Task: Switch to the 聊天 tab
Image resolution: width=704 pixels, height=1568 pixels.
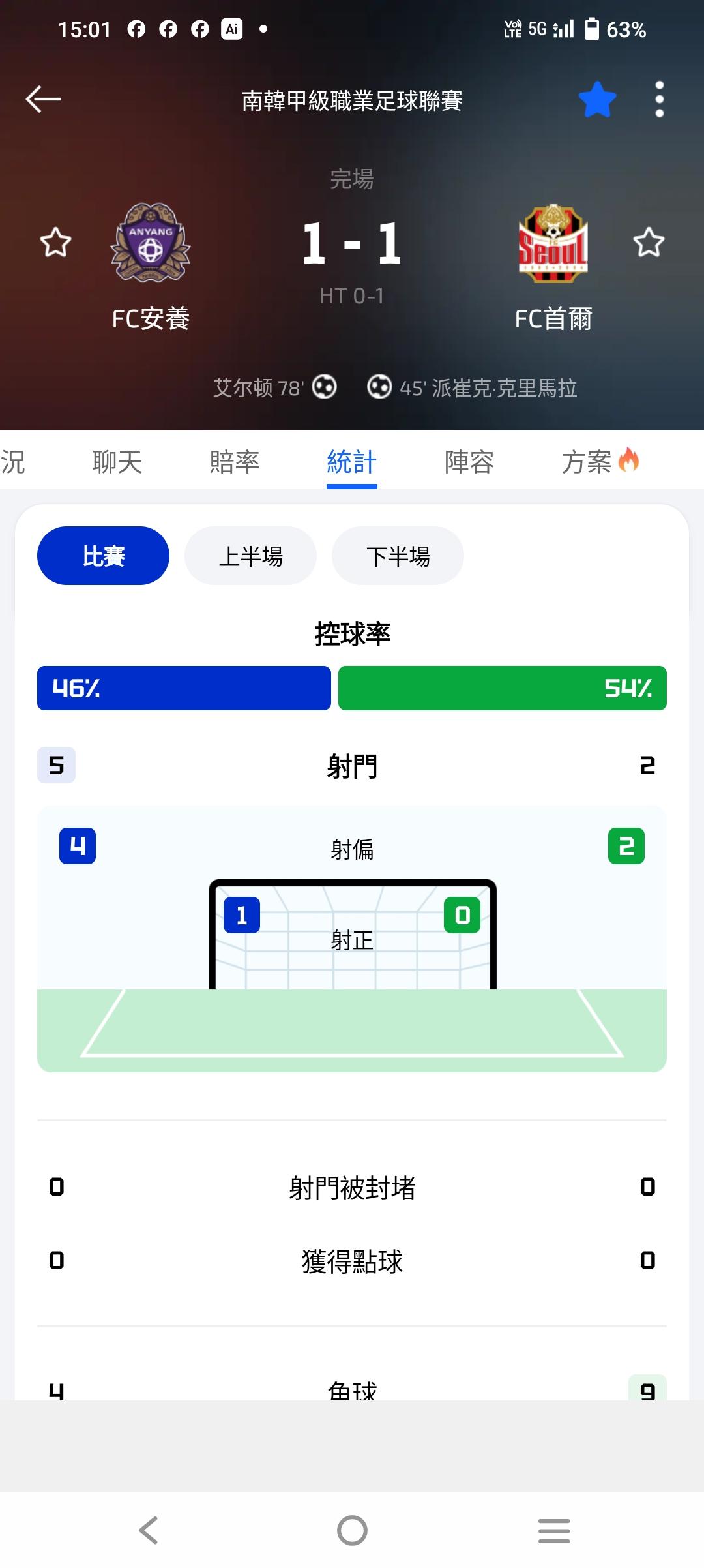Action: point(117,462)
